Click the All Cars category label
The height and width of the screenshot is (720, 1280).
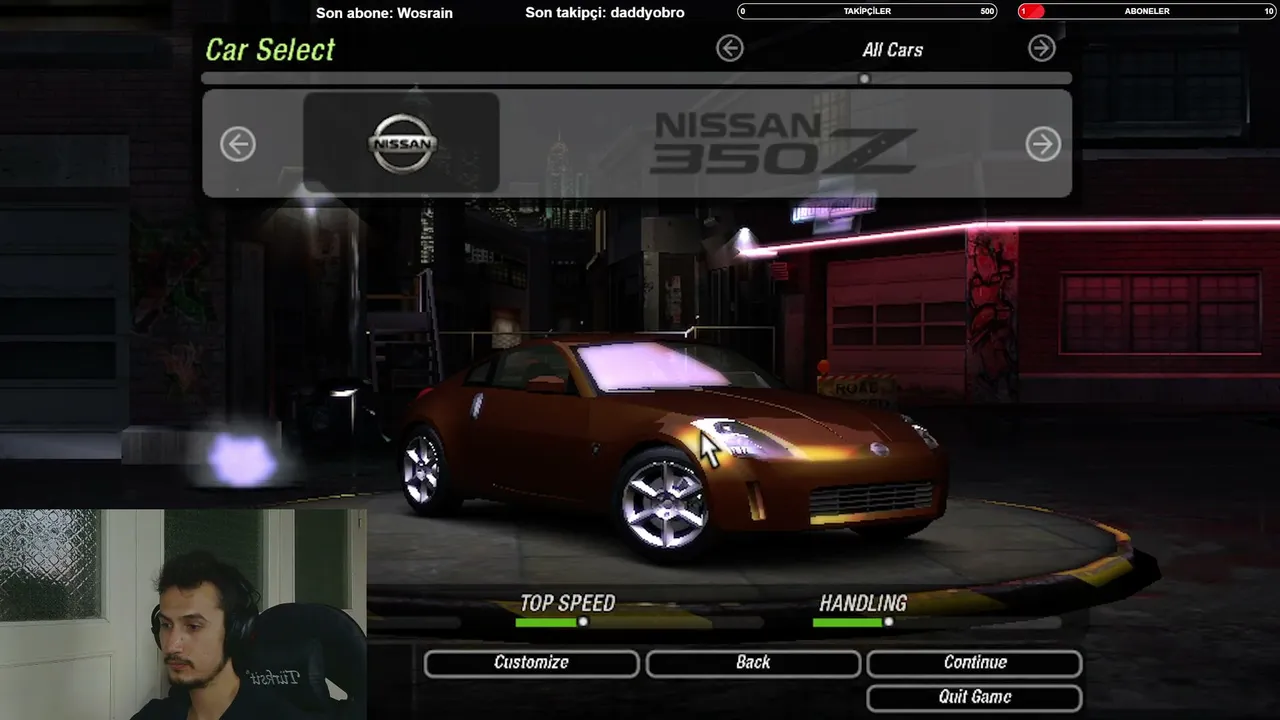point(893,49)
